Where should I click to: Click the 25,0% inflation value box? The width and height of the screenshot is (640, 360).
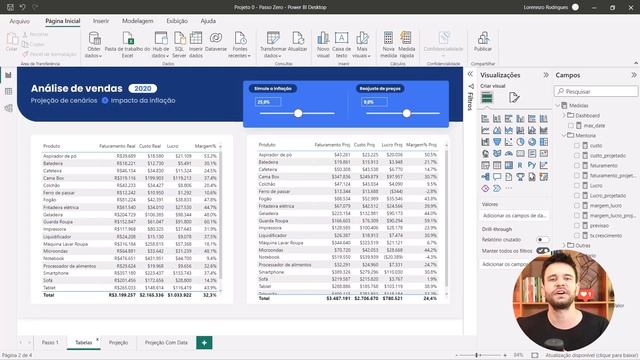point(268,102)
